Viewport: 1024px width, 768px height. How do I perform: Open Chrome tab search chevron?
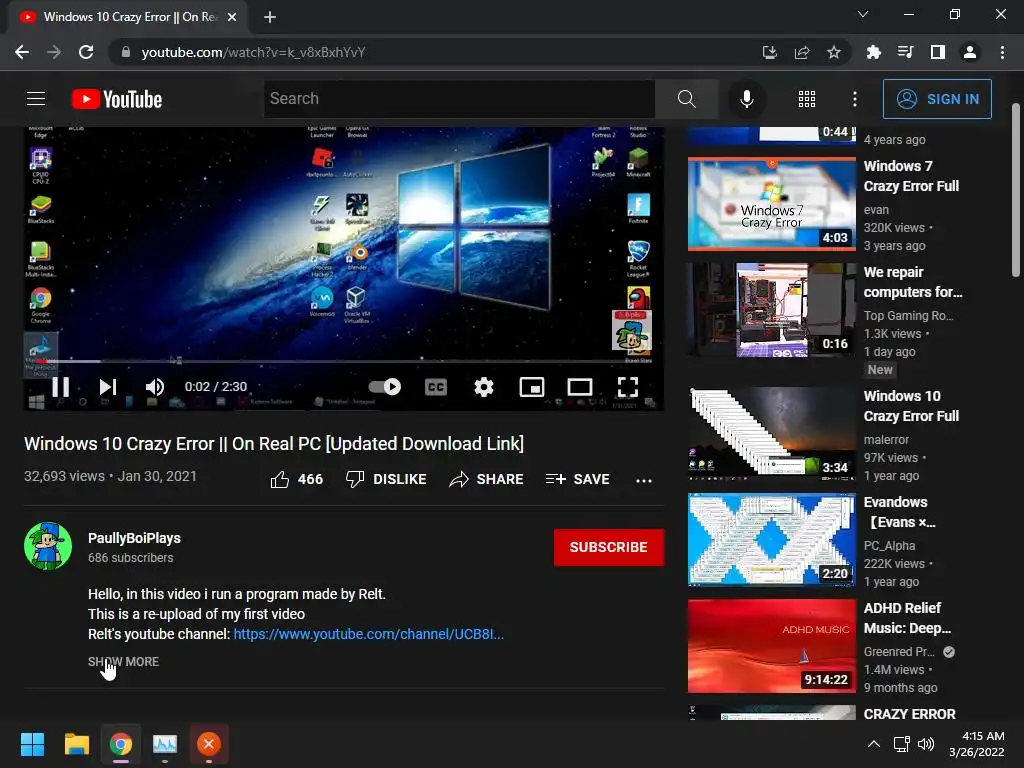point(863,14)
